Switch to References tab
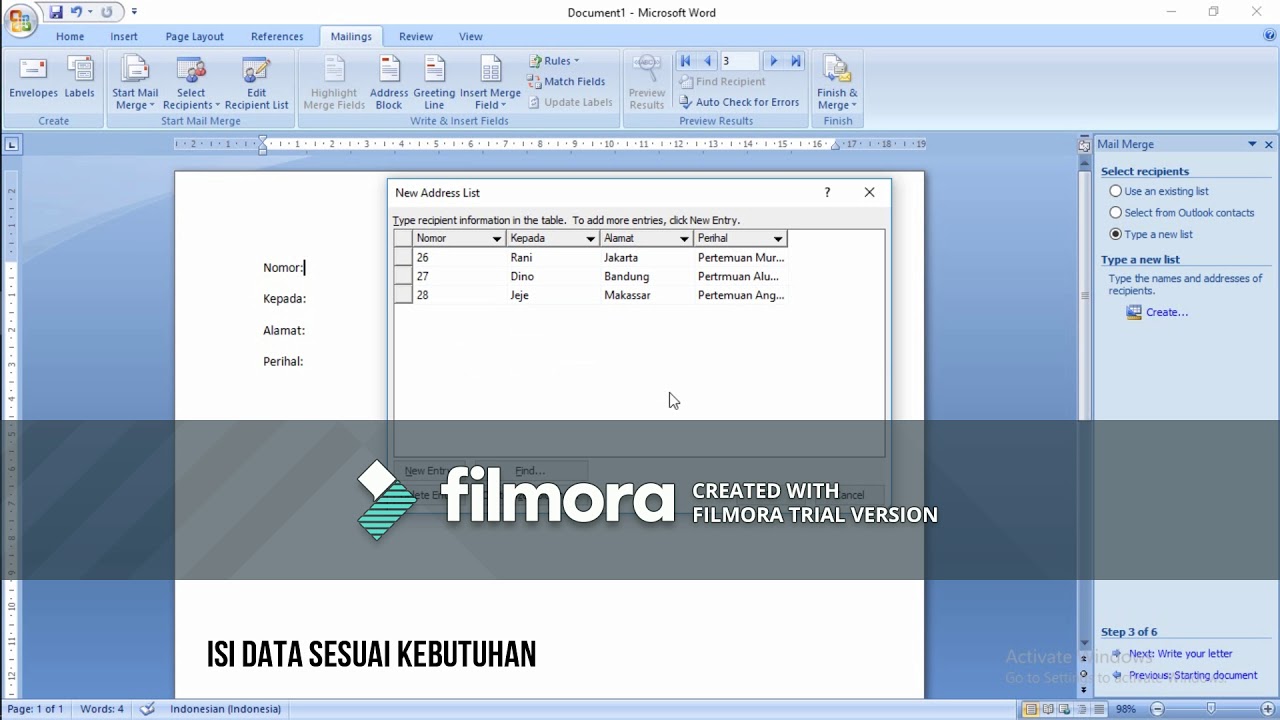The height and width of the screenshot is (720, 1280). (x=277, y=36)
